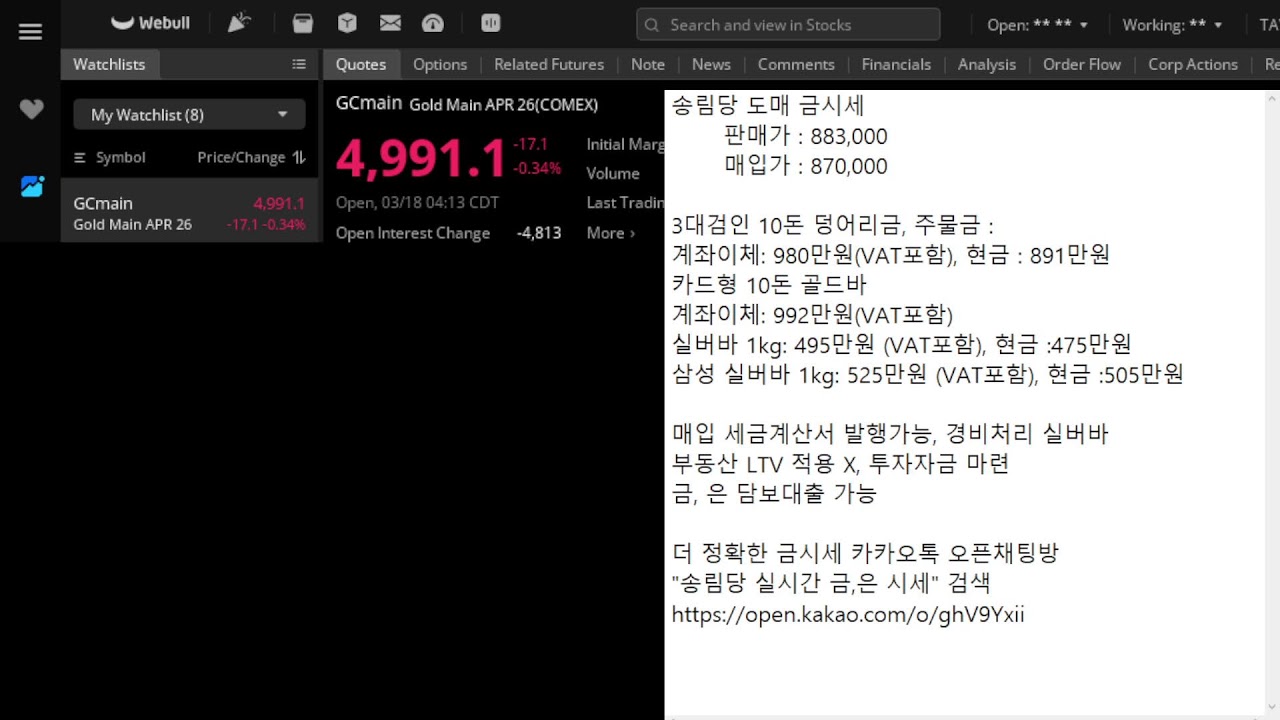Click the Symbol column header
1280x720 pixels.
click(120, 158)
